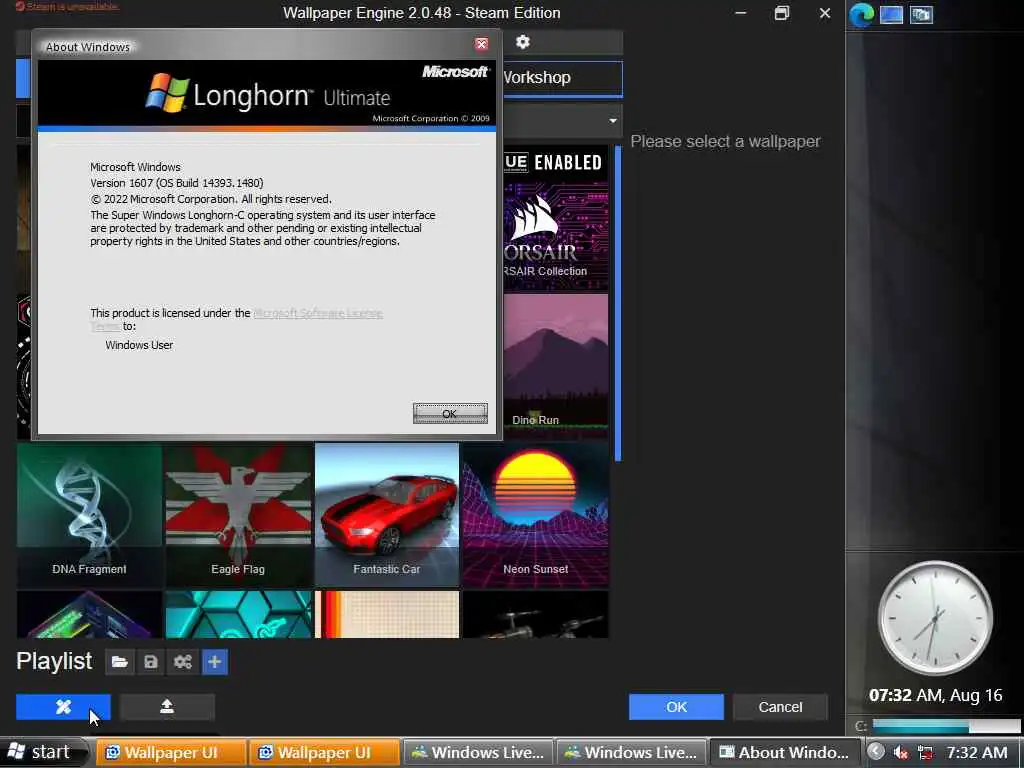Click the upload arrow button
This screenshot has width=1024, height=768.
pos(167,707)
